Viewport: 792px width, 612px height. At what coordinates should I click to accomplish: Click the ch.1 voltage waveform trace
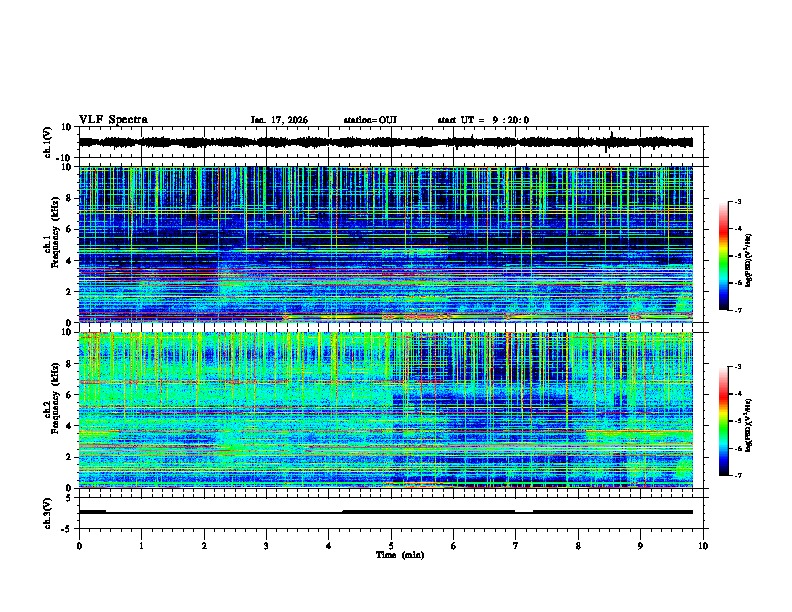click(x=386, y=142)
